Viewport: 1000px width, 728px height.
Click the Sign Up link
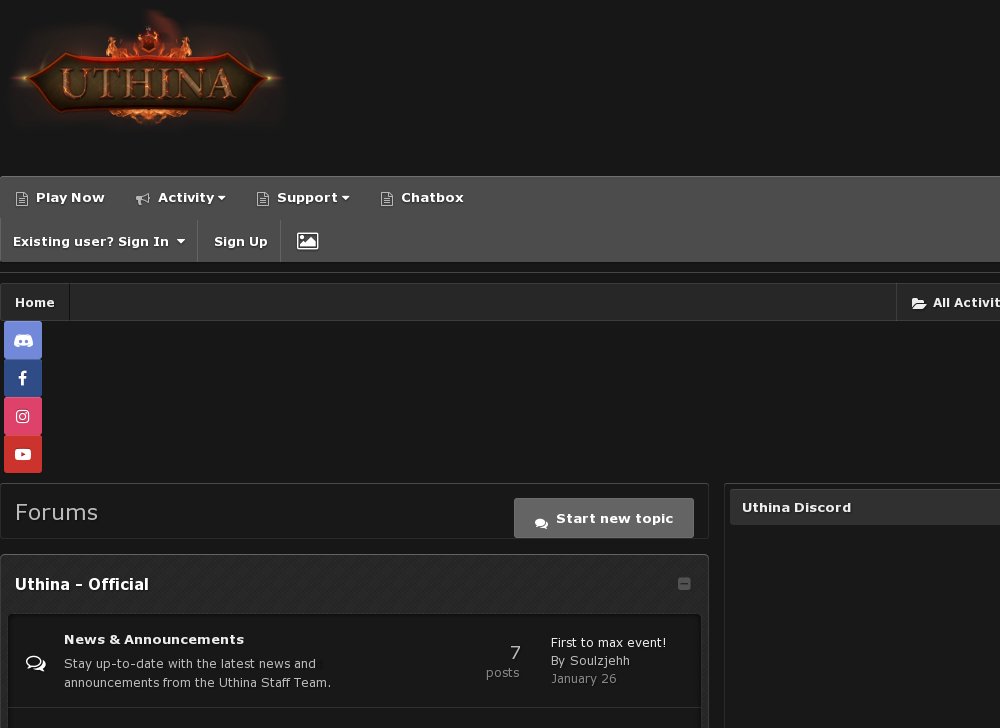[240, 242]
